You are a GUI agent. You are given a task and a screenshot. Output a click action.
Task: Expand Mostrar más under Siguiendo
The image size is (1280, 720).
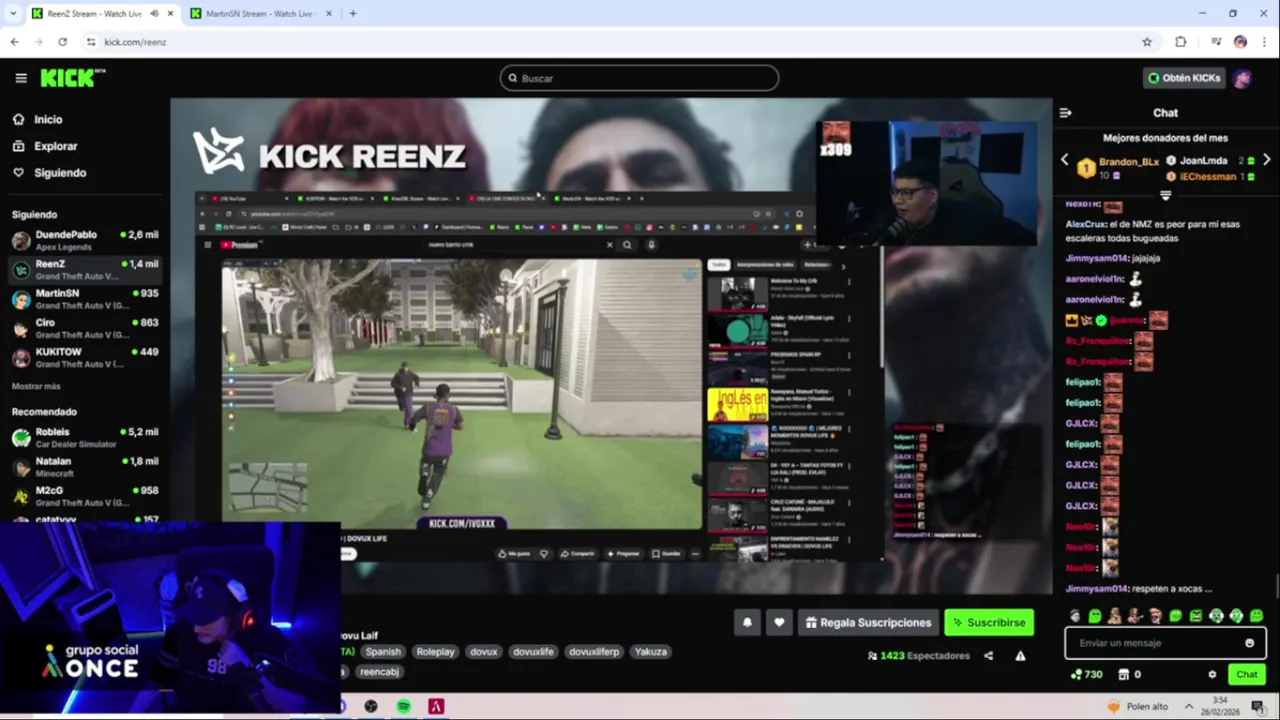[x=36, y=386]
